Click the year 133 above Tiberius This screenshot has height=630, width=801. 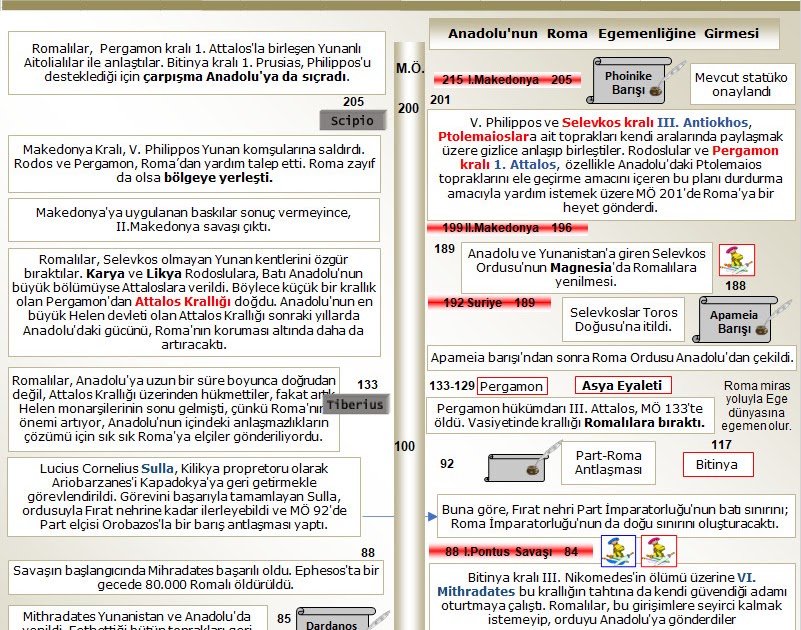[x=367, y=384]
